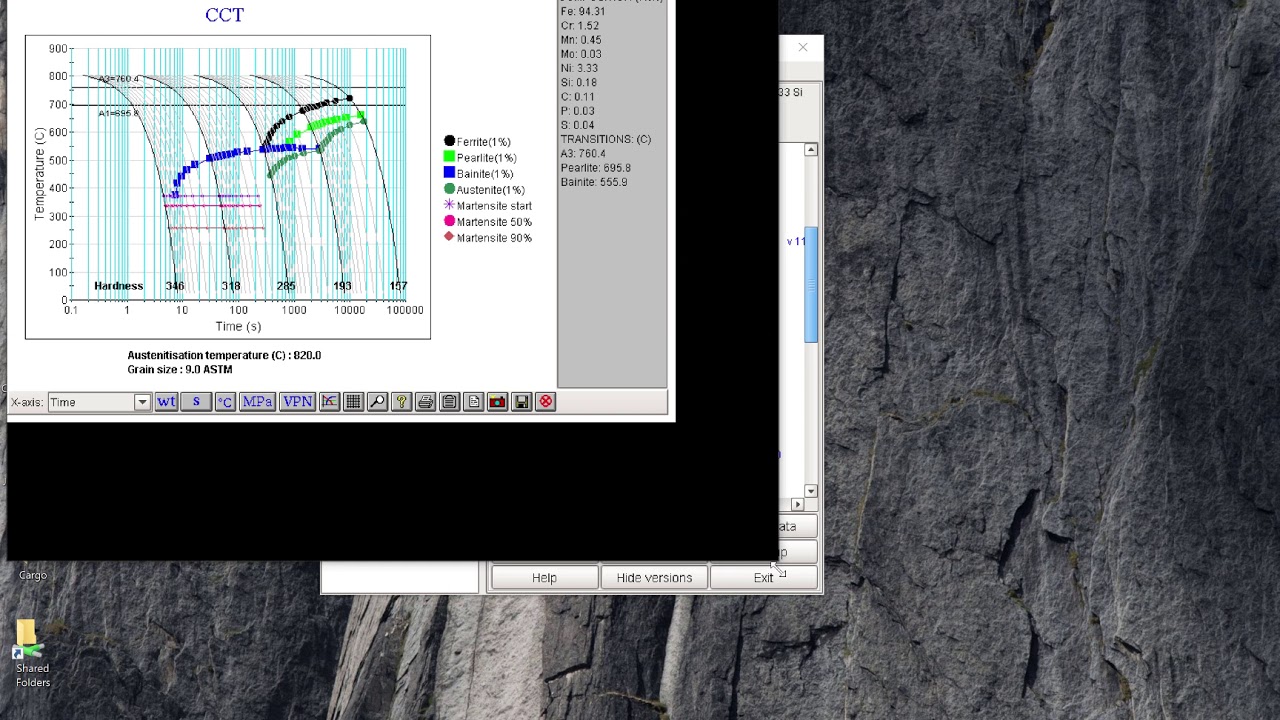1280x720 pixels.
Task: Click the vertical scrollbar thumb in background window
Action: (x=810, y=285)
